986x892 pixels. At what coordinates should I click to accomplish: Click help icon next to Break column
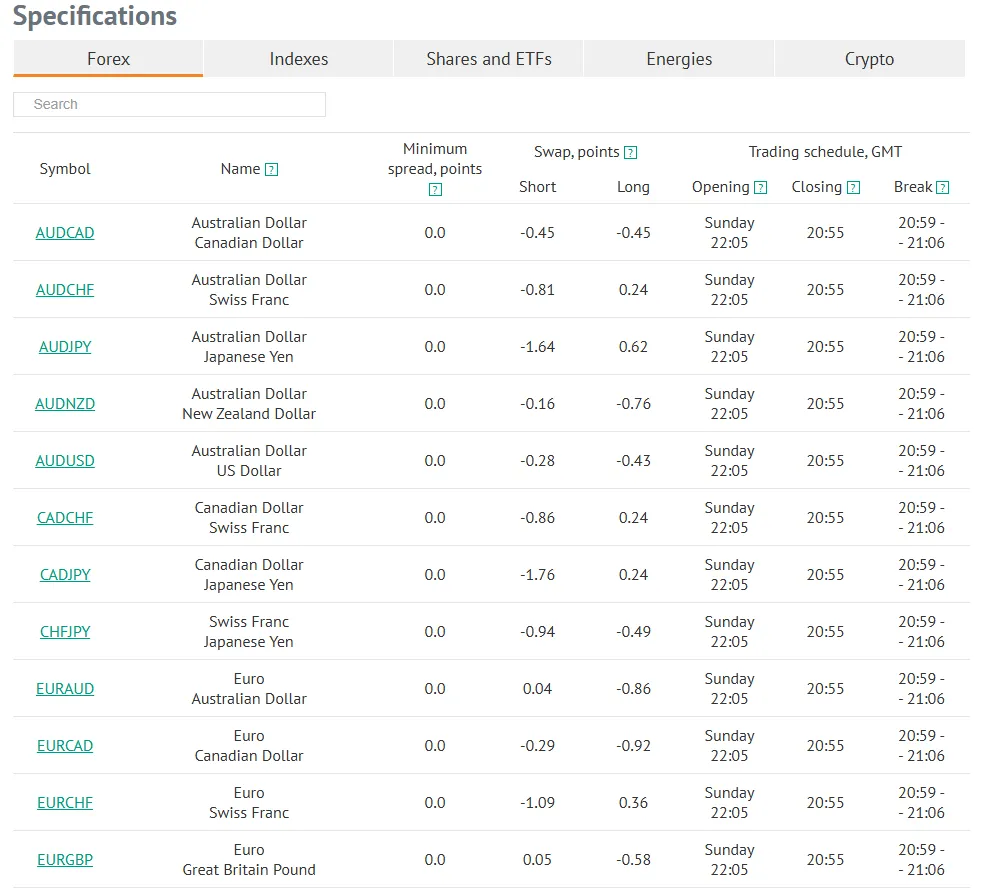942,188
